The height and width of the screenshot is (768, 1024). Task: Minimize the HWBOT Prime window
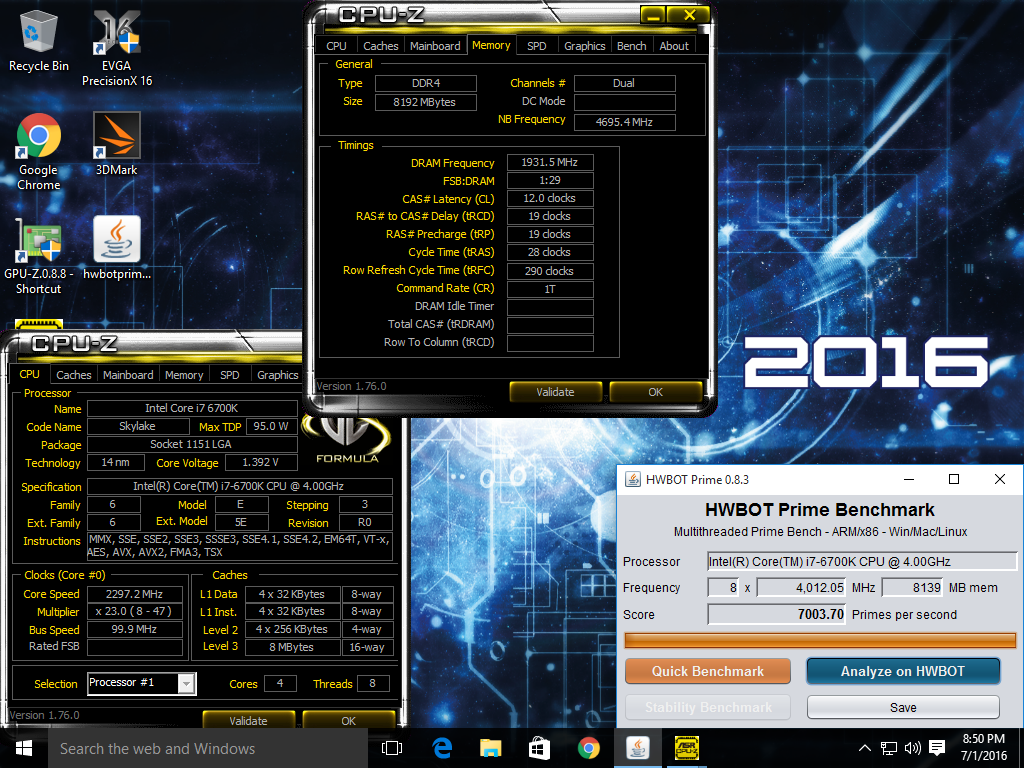908,479
